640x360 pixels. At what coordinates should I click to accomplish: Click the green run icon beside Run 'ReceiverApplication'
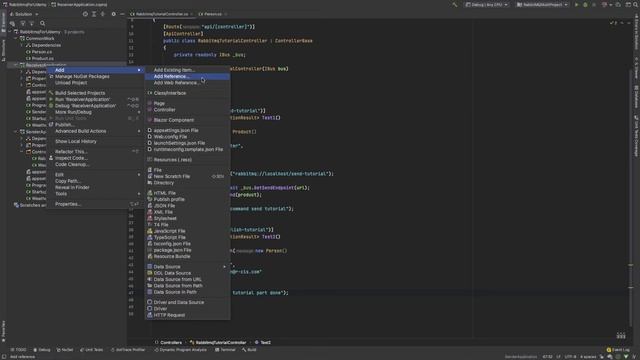click(51, 99)
